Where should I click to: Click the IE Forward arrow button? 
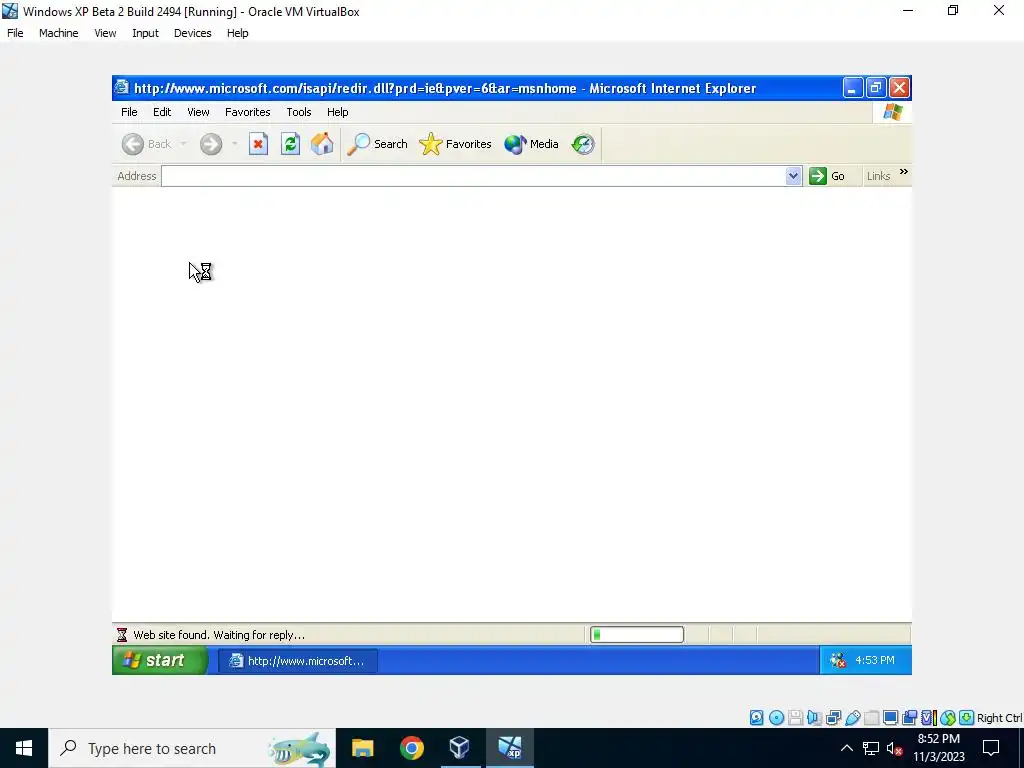210,144
